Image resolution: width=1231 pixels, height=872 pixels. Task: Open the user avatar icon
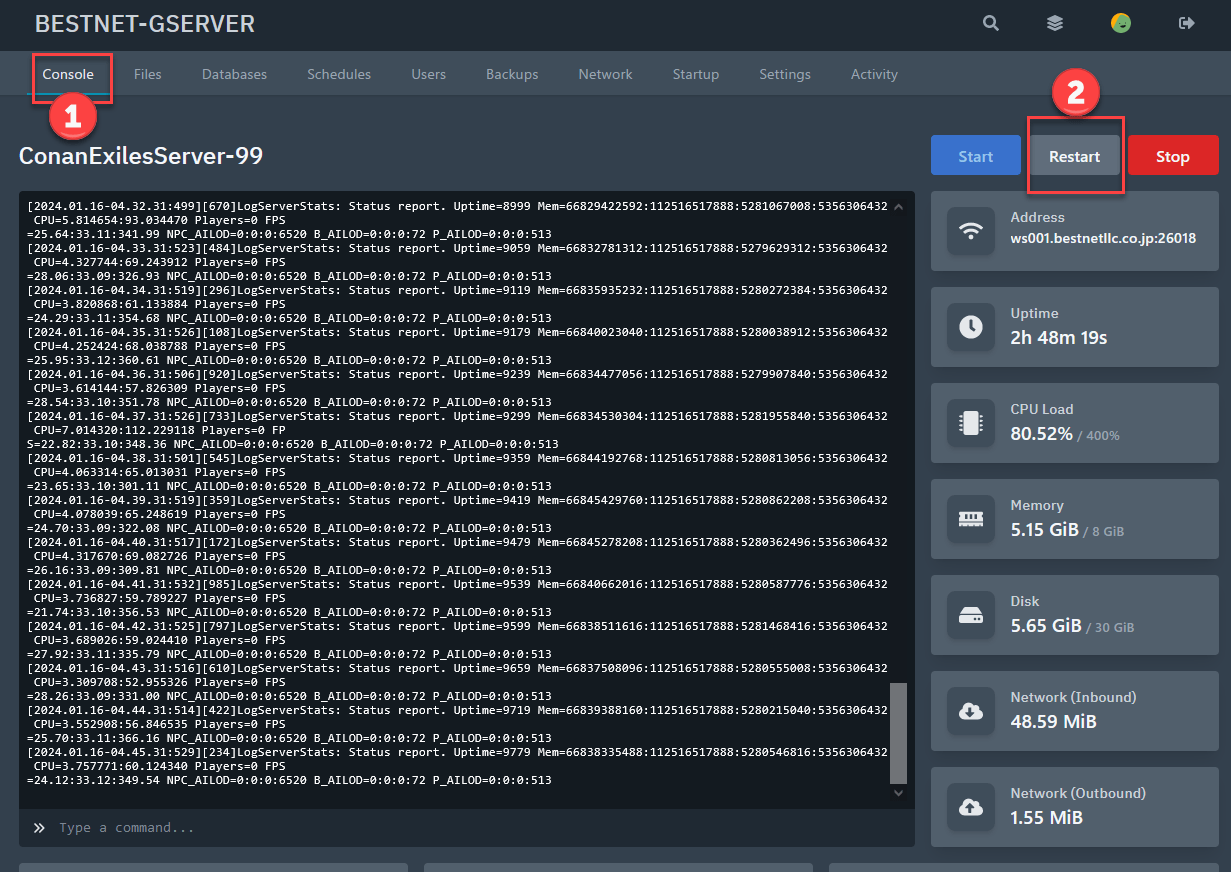(x=1121, y=23)
